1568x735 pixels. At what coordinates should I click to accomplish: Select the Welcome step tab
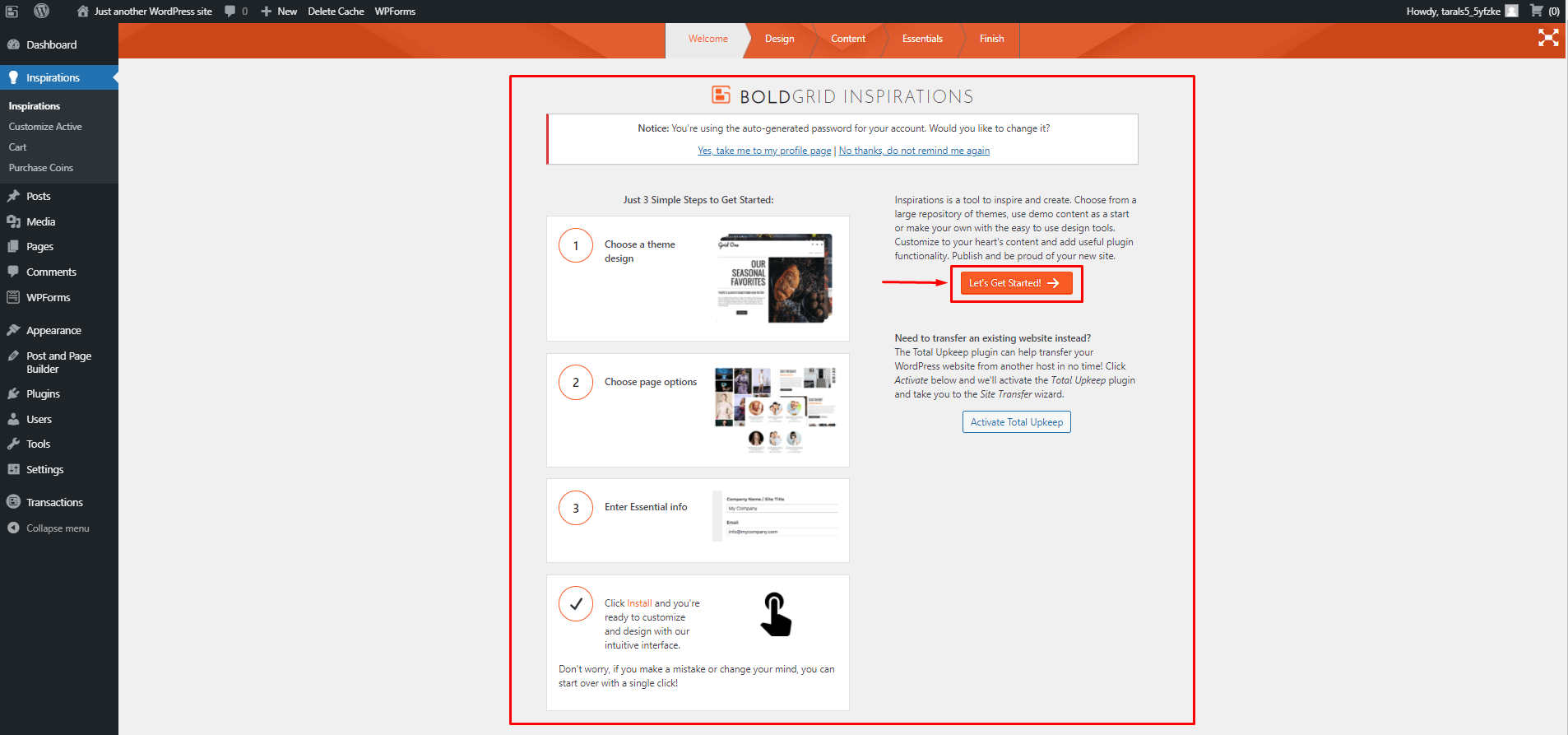click(707, 39)
